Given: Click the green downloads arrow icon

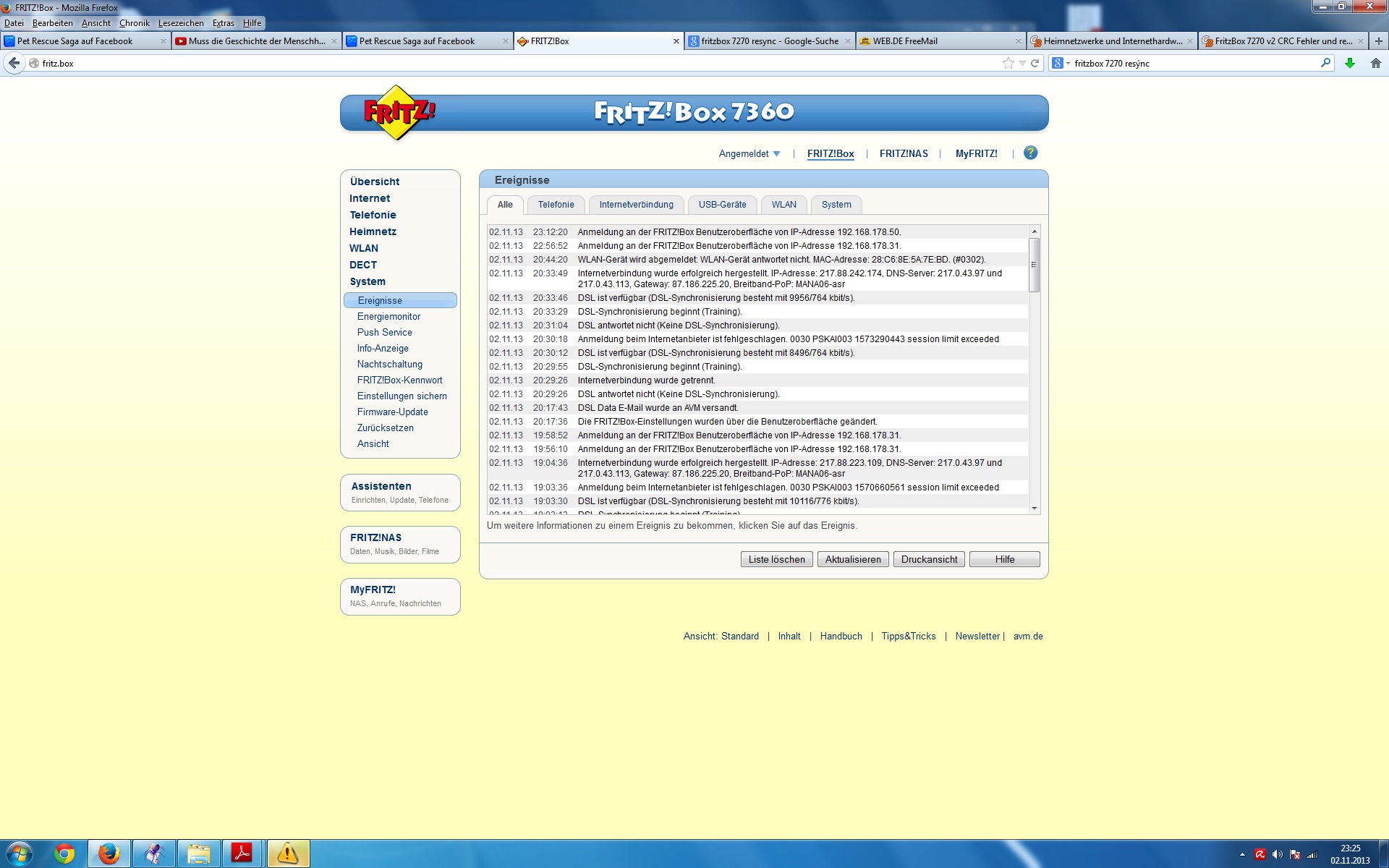Looking at the screenshot, I should (x=1349, y=63).
